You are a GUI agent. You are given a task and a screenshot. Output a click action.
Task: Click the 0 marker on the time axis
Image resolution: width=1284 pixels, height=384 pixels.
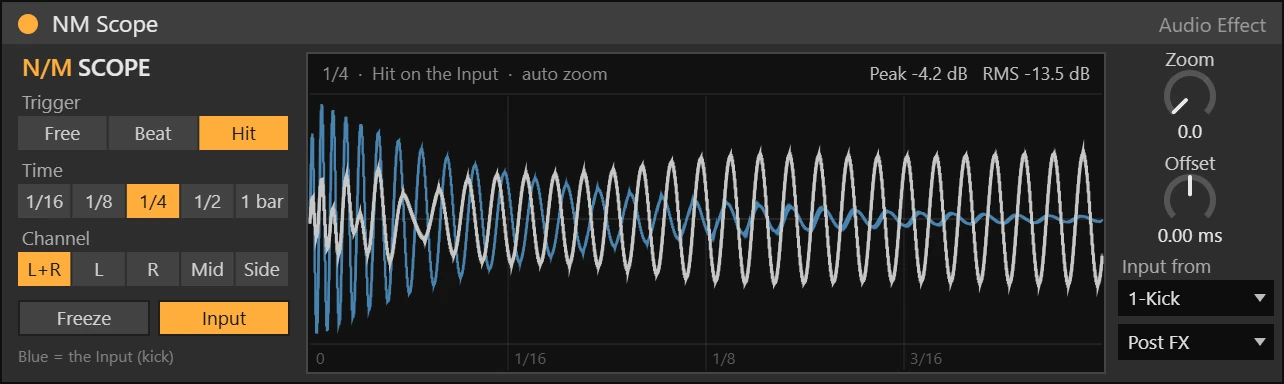tap(320, 358)
